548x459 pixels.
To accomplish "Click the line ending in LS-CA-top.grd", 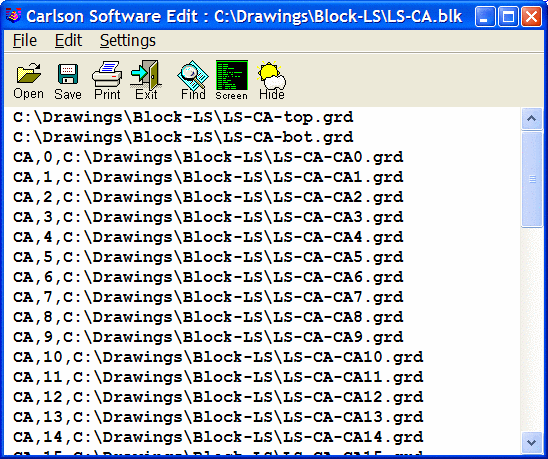I will tap(183, 117).
